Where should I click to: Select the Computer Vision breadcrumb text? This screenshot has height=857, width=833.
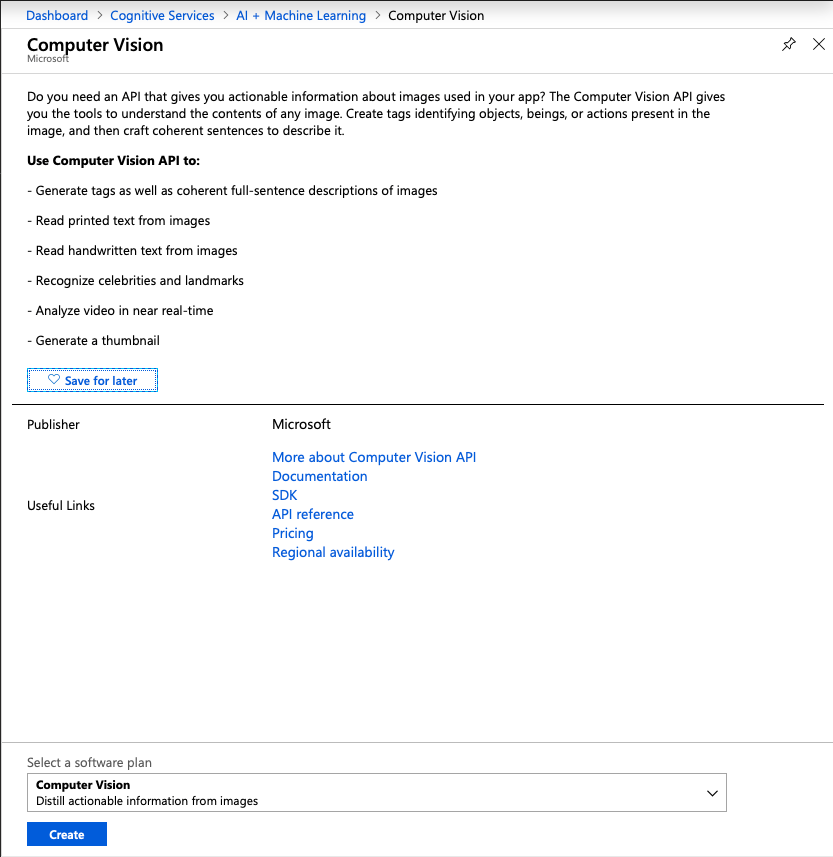click(x=436, y=15)
